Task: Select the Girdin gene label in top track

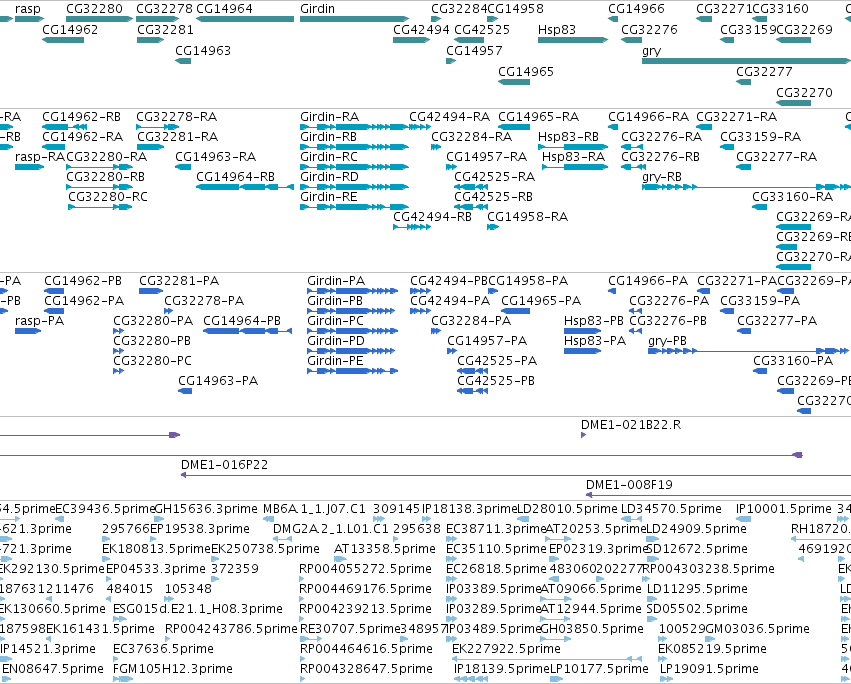Action: [x=317, y=9]
